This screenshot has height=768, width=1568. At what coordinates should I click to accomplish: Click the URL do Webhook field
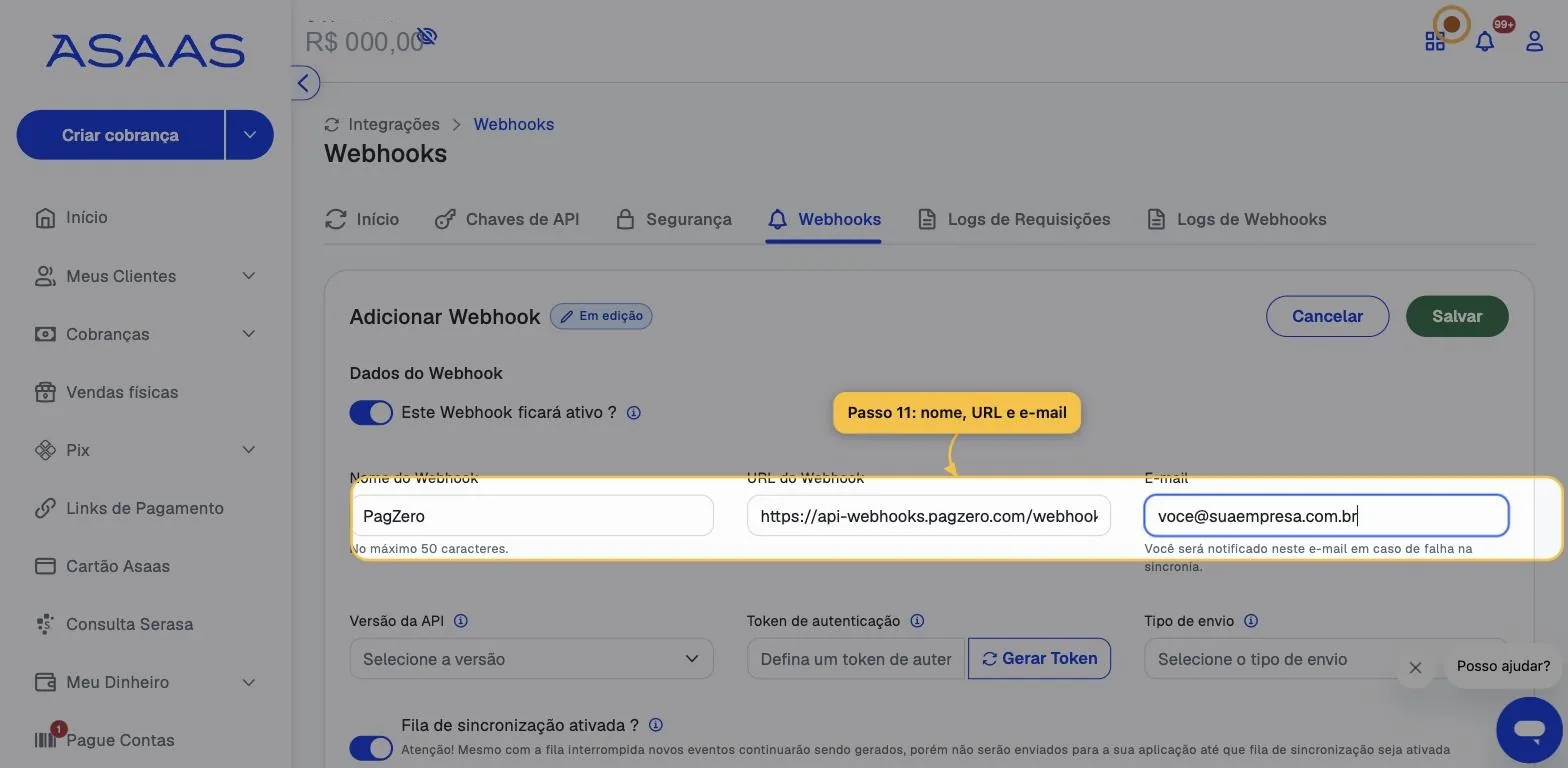coord(929,516)
